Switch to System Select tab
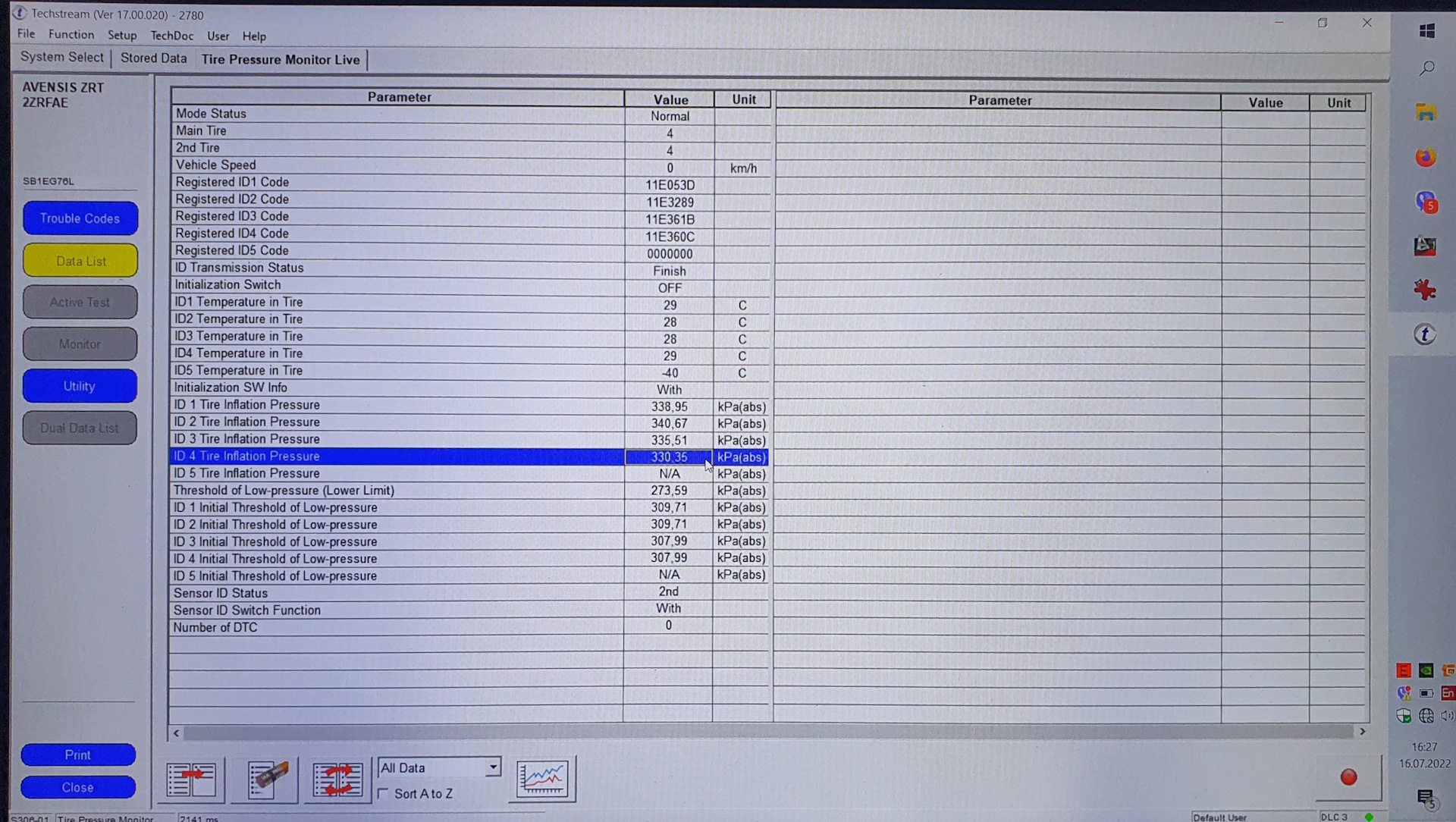The image size is (1456, 822). point(62,58)
